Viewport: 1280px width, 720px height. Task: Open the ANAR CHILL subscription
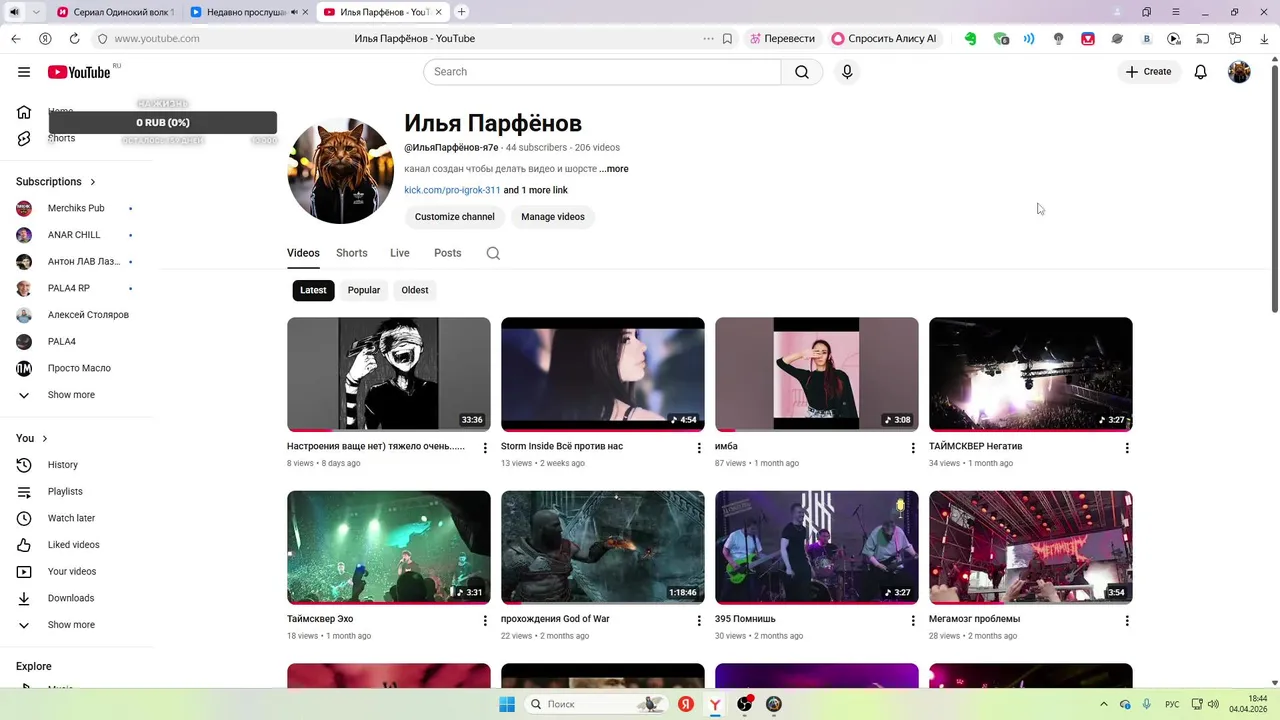pos(76,235)
